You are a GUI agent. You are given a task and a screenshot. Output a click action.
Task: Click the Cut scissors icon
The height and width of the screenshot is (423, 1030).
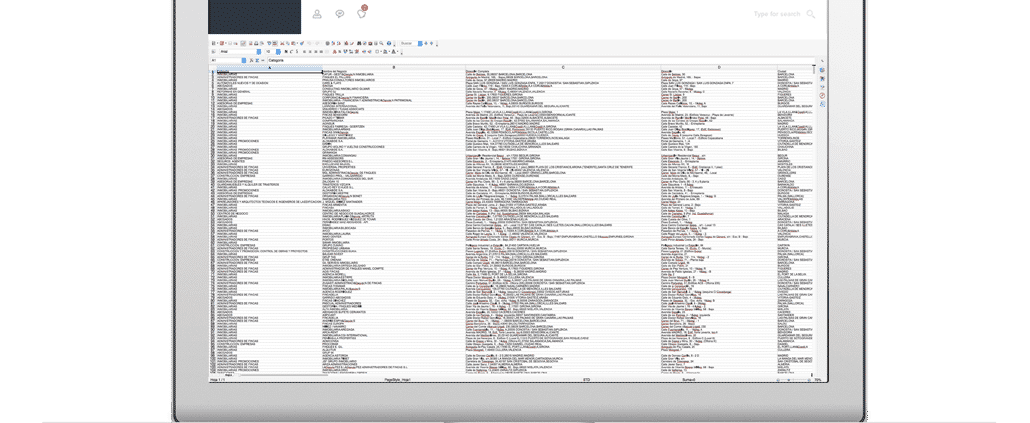click(282, 43)
